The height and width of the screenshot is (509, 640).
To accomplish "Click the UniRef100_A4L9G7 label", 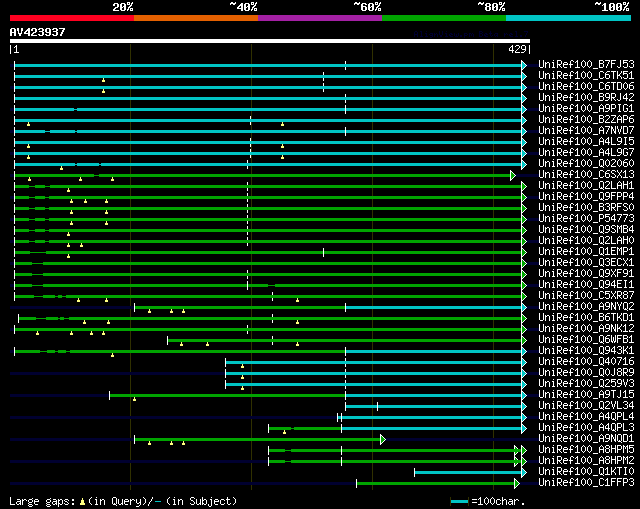I will pyautogui.click(x=586, y=153).
